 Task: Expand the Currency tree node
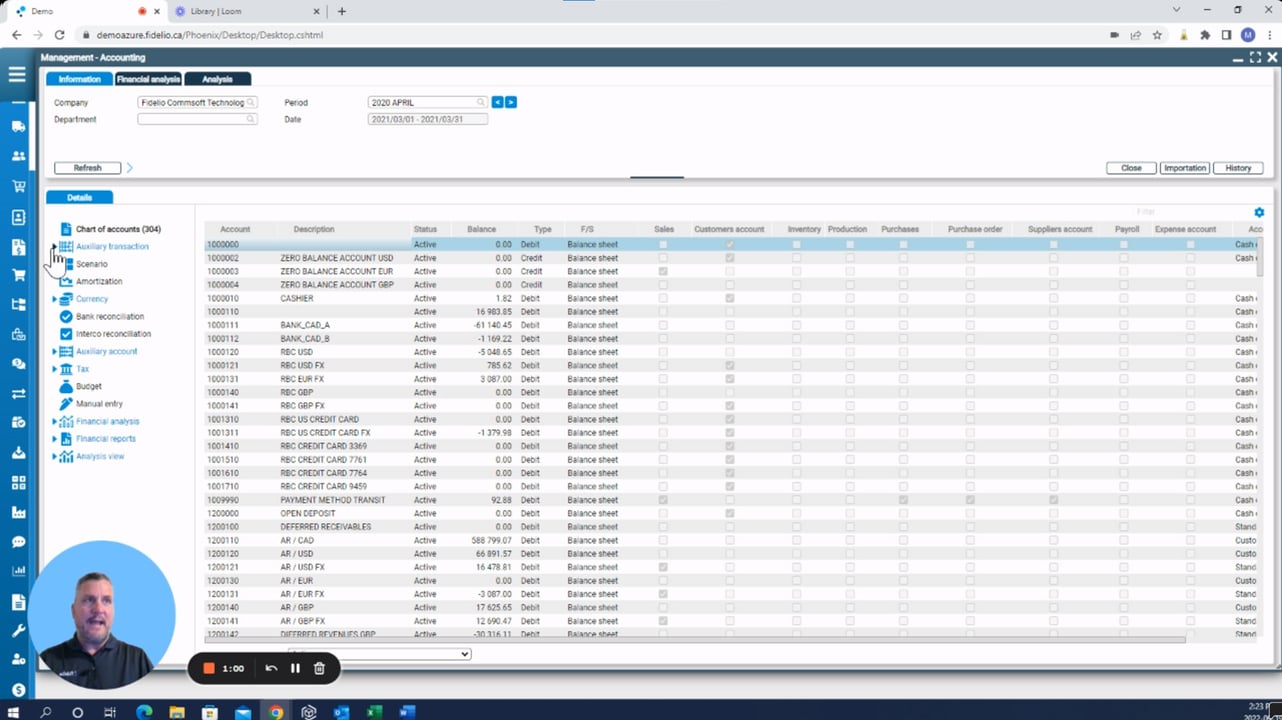[x=55, y=299]
